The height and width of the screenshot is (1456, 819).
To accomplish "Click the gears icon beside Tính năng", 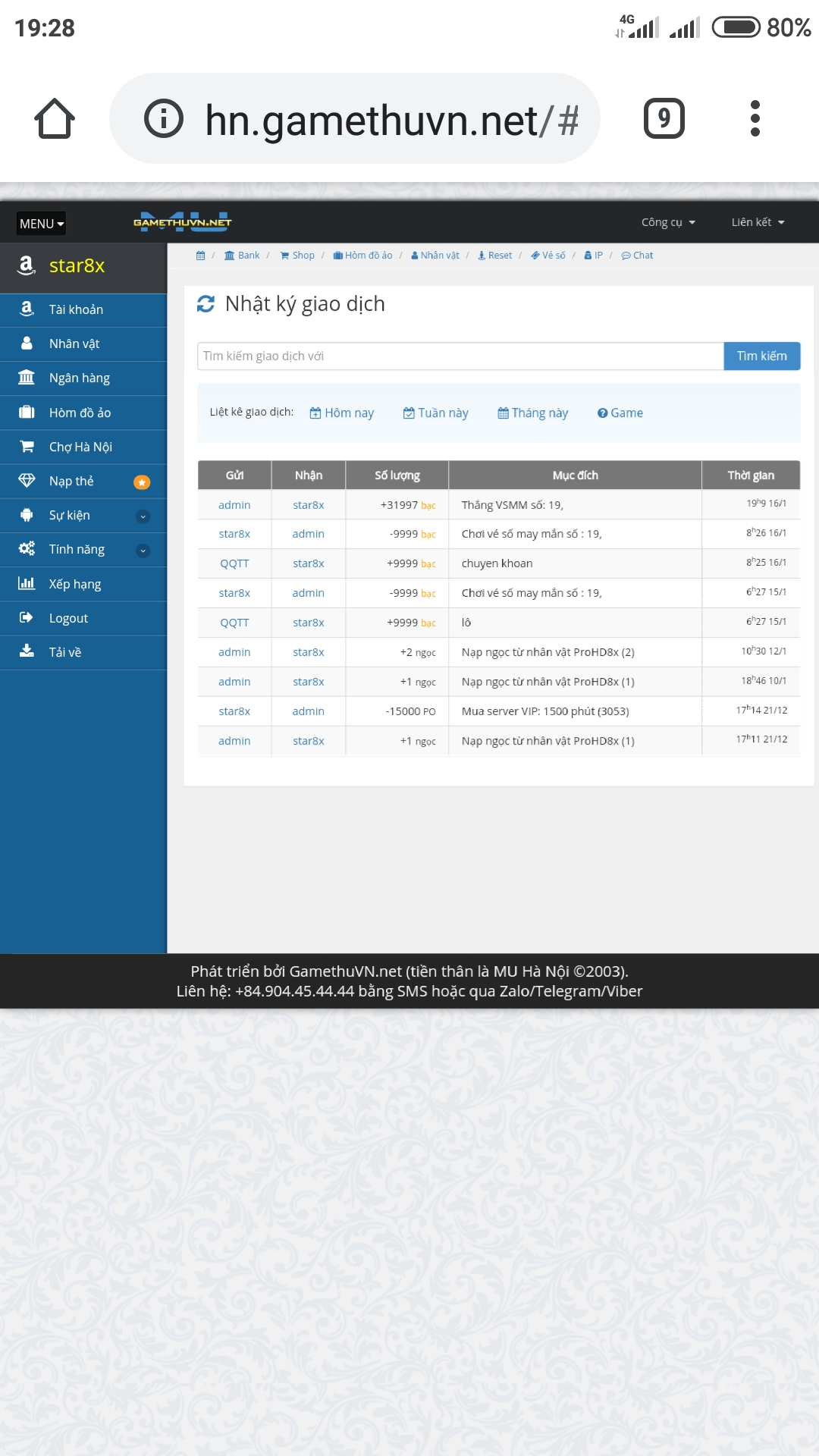I will [27, 548].
